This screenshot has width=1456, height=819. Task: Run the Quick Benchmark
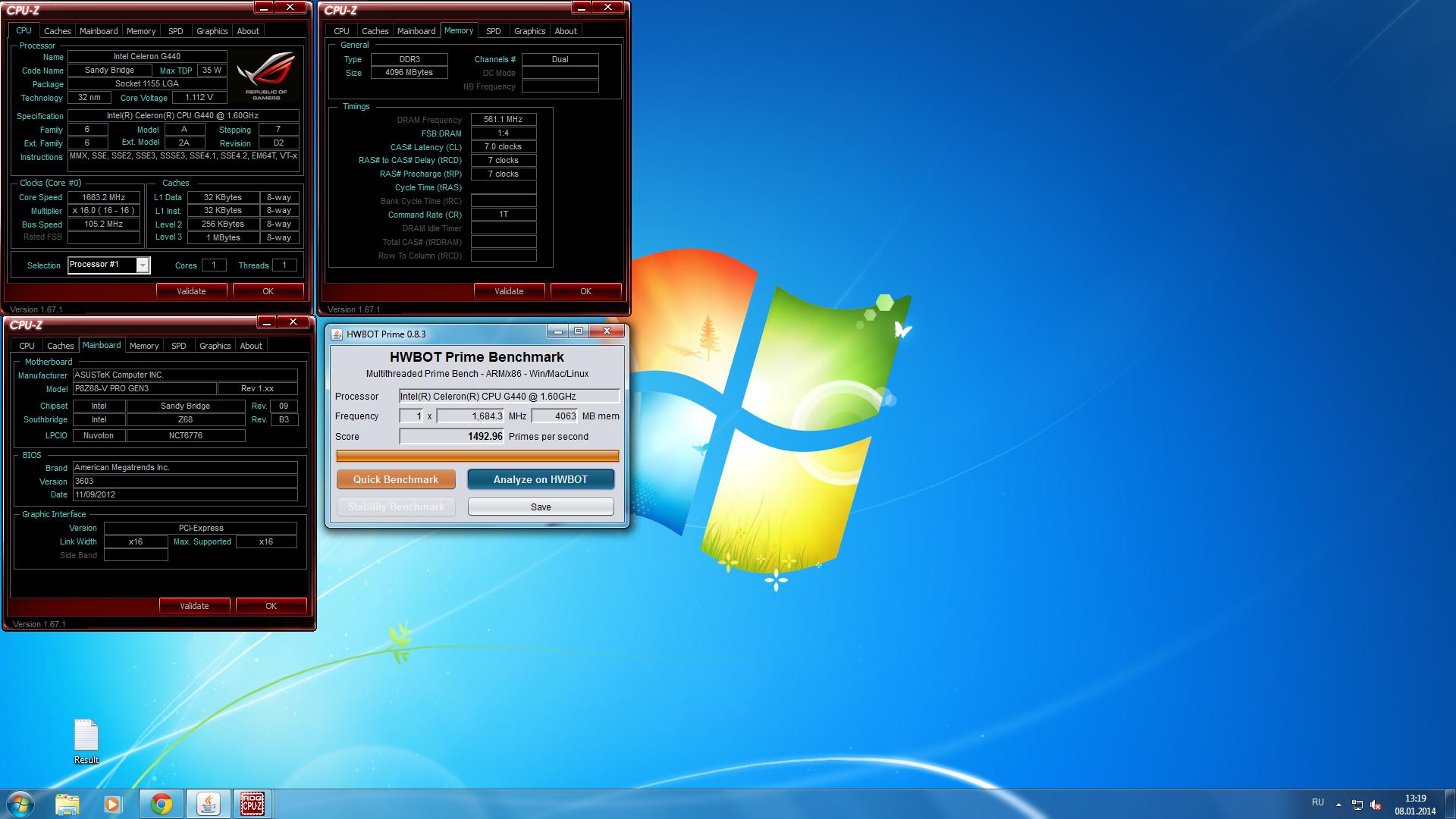[396, 479]
